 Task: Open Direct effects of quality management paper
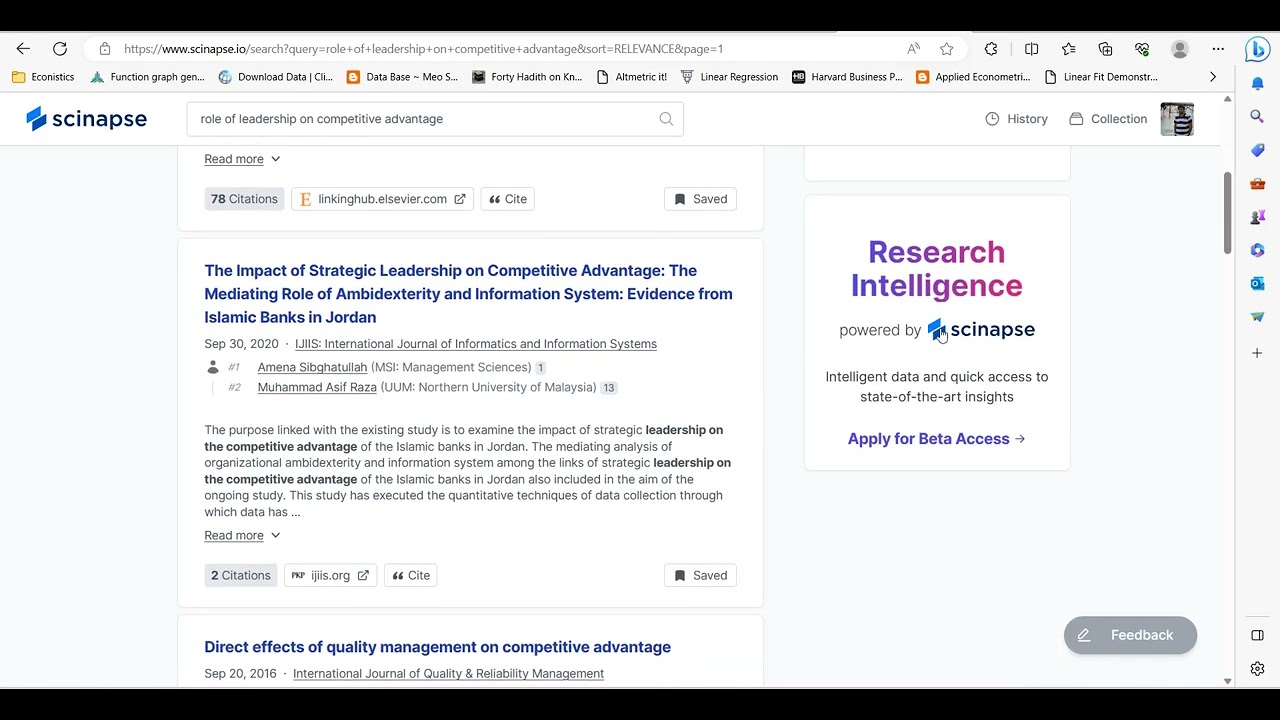pos(437,647)
